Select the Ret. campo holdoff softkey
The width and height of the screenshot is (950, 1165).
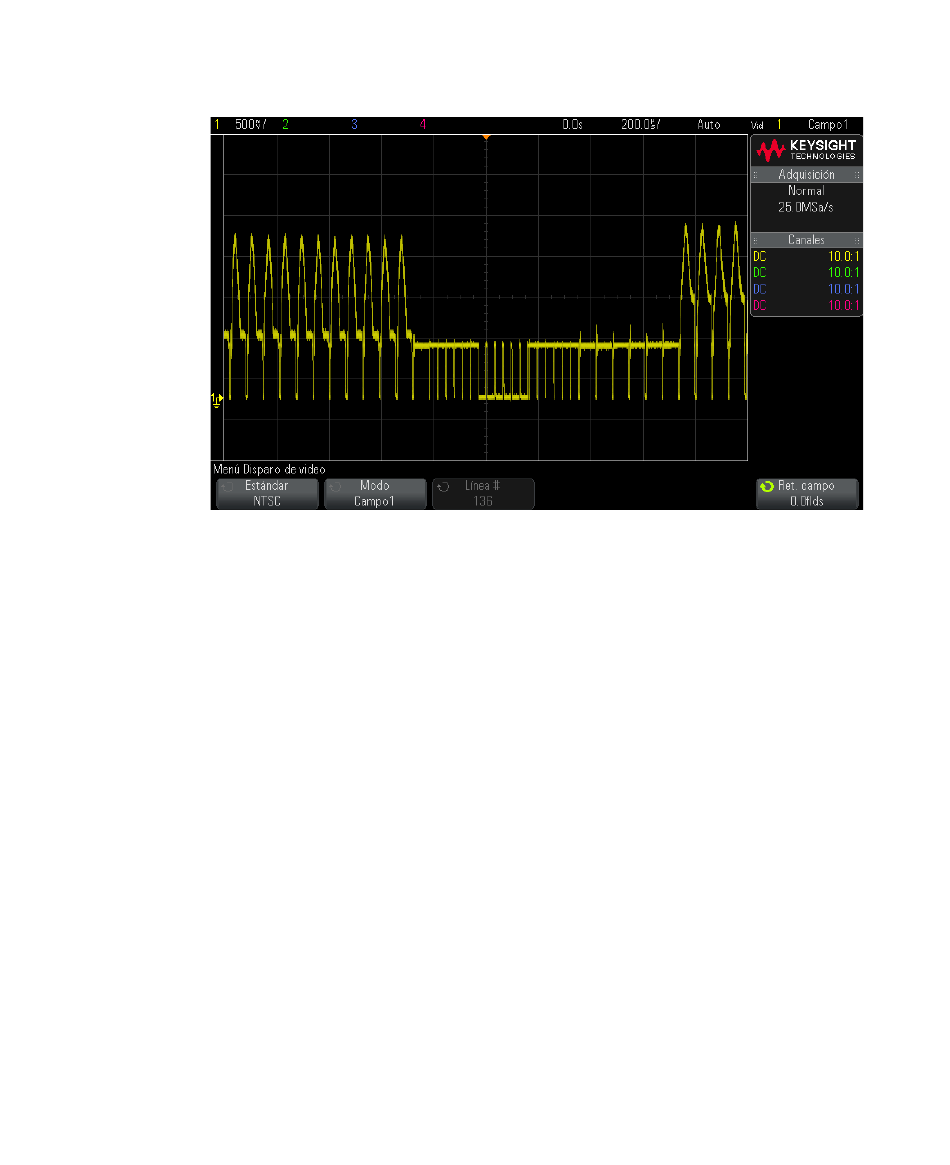pos(807,493)
